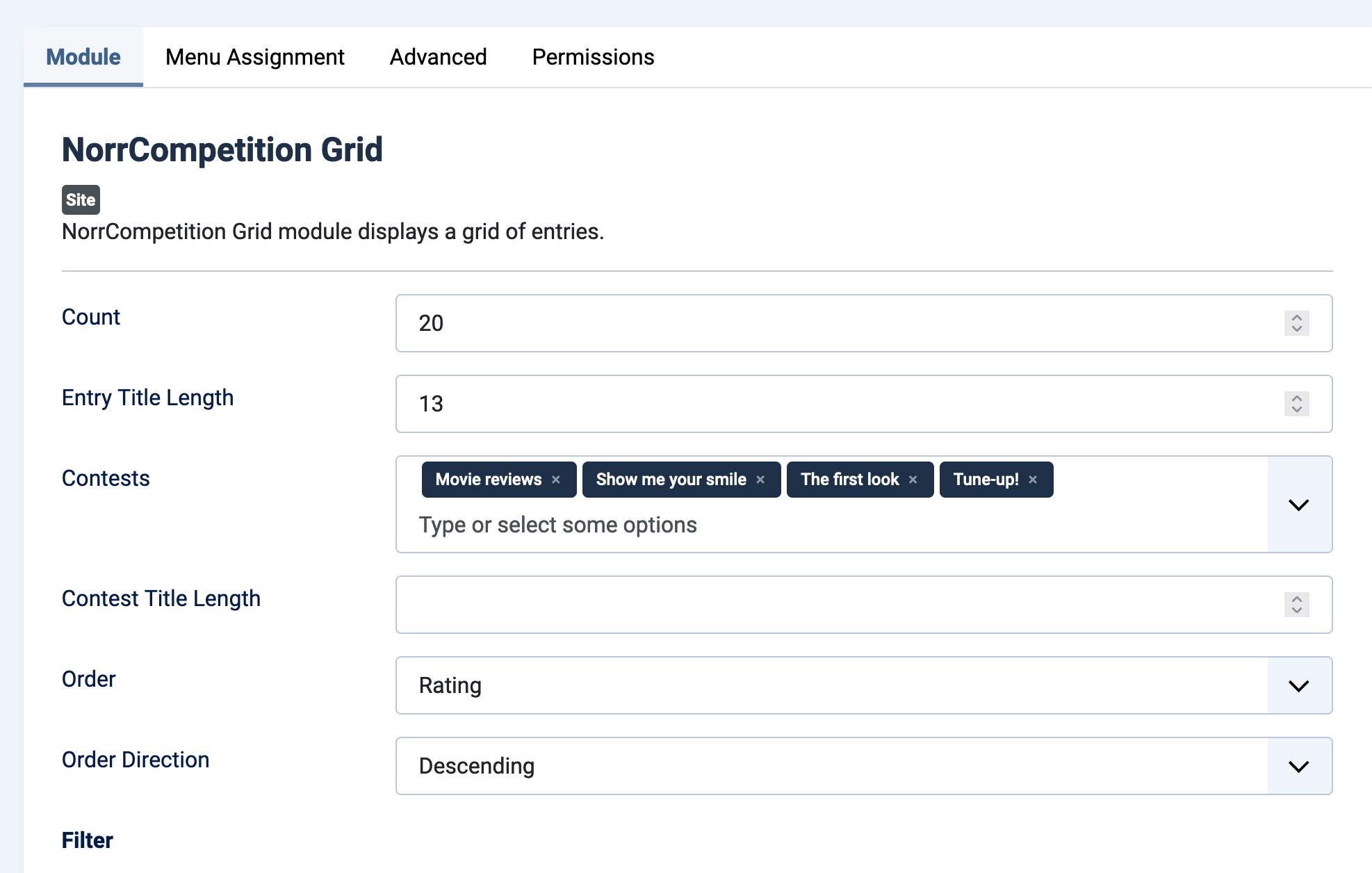Click the Contest Title Length label
This screenshot has width=1372, height=873.
(161, 598)
